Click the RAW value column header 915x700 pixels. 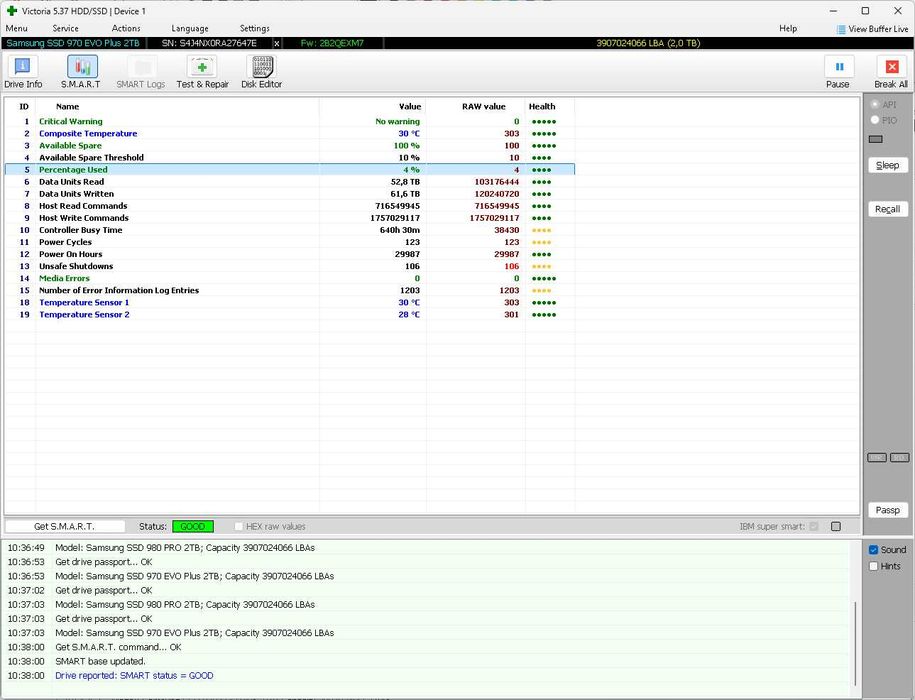pos(484,106)
